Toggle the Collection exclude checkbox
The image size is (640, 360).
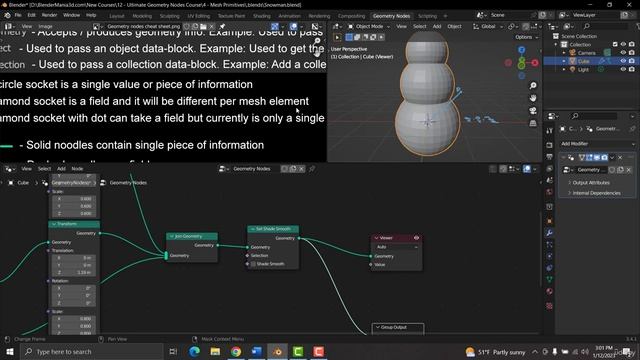[615, 44]
